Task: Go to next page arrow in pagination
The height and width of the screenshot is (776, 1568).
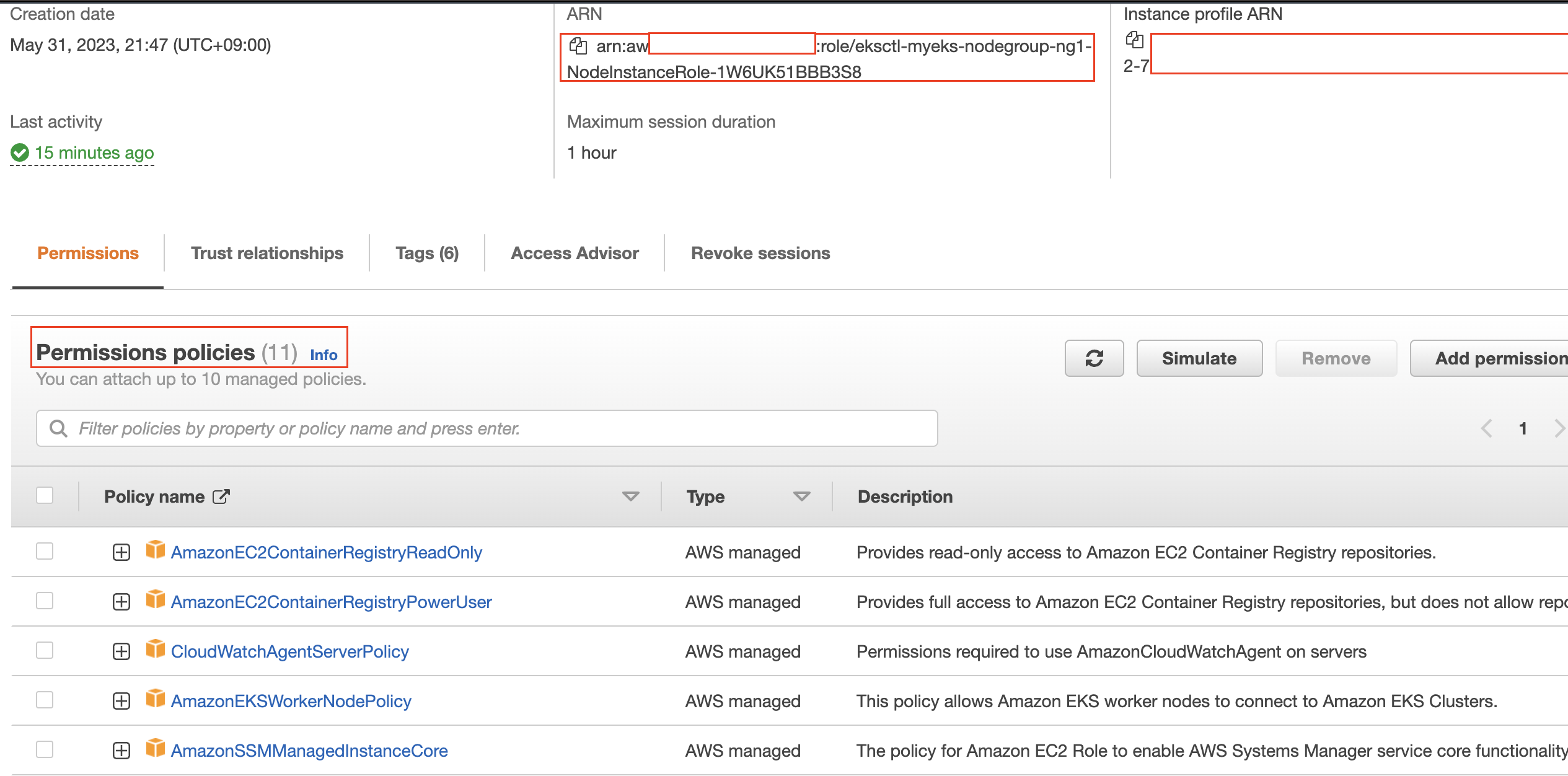Action: coord(1559,428)
